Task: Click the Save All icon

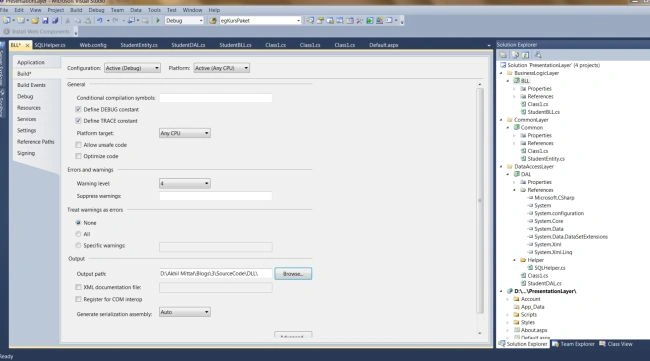Action: (x=55, y=20)
